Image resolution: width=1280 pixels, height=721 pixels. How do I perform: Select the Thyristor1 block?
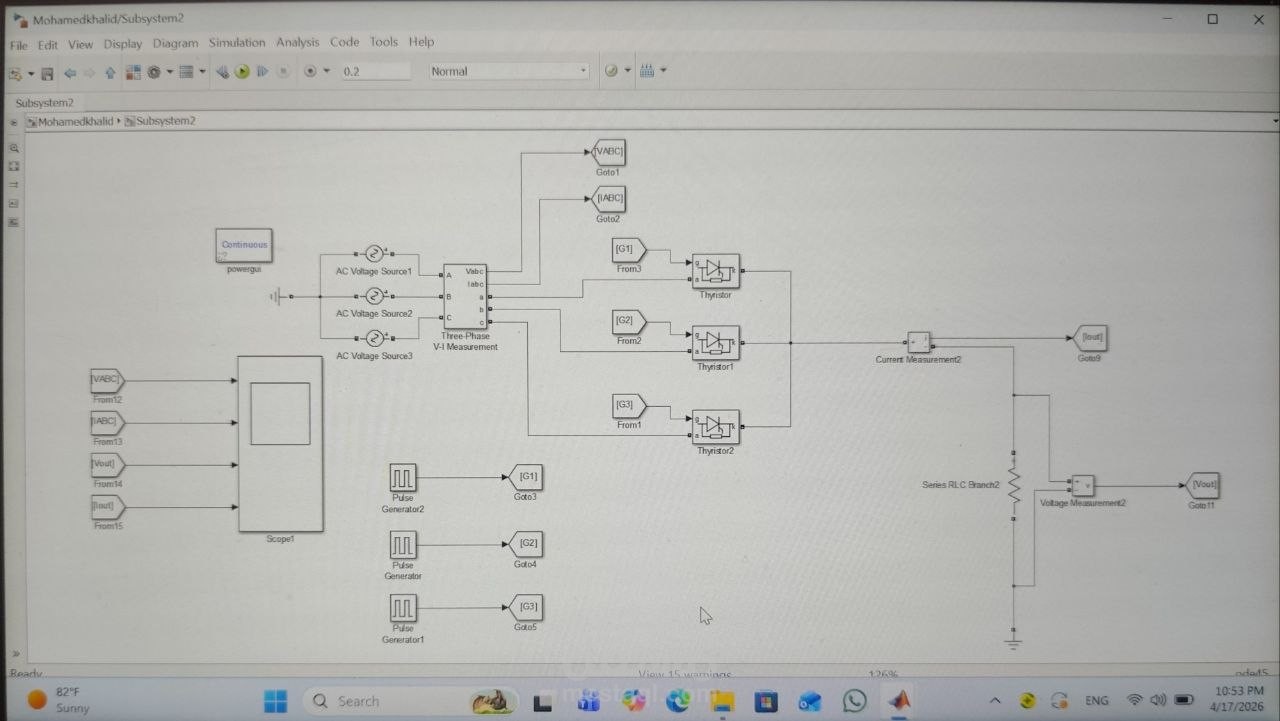[x=716, y=343]
